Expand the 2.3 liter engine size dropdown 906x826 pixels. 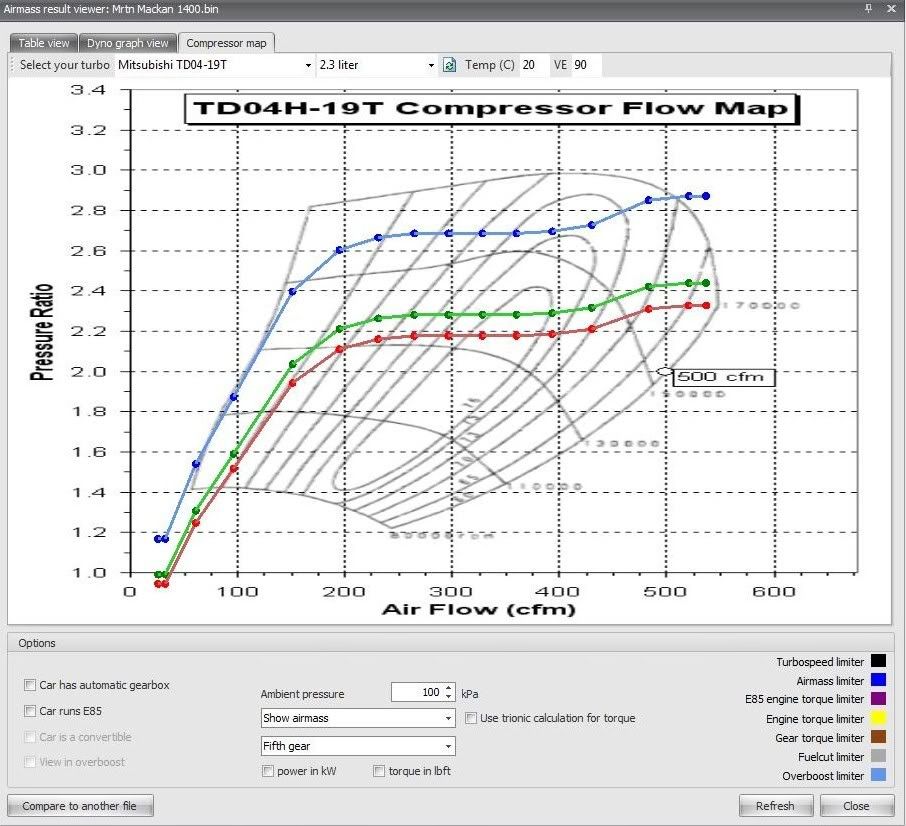pyautogui.click(x=377, y=65)
